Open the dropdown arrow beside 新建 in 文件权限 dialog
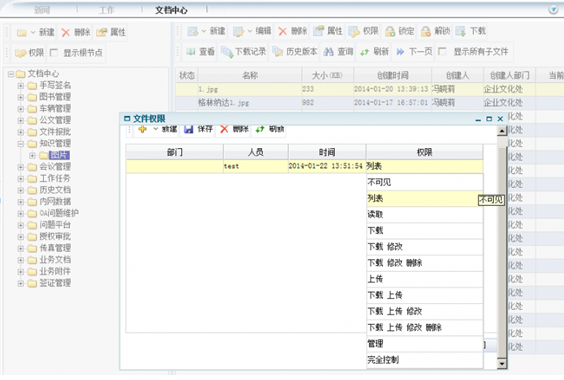Image resolution: width=564 pixels, height=380 pixels. coord(156,129)
